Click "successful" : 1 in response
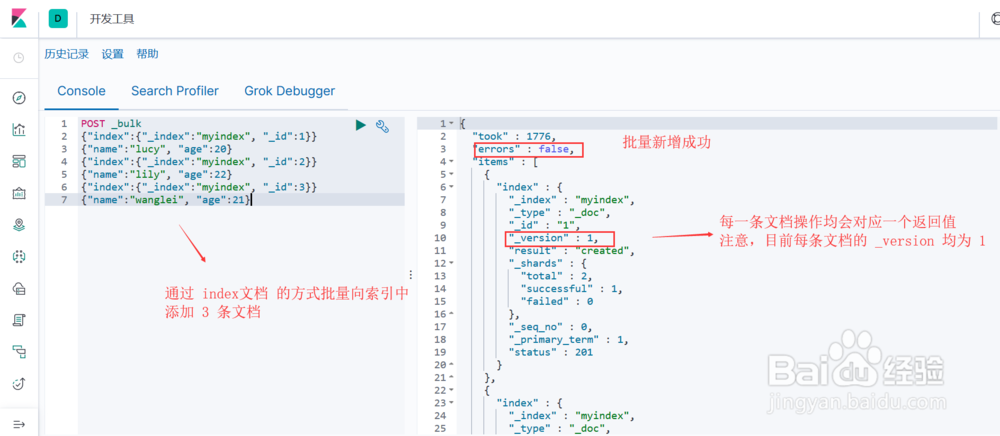Viewport: 1000px width, 436px height. [571, 289]
